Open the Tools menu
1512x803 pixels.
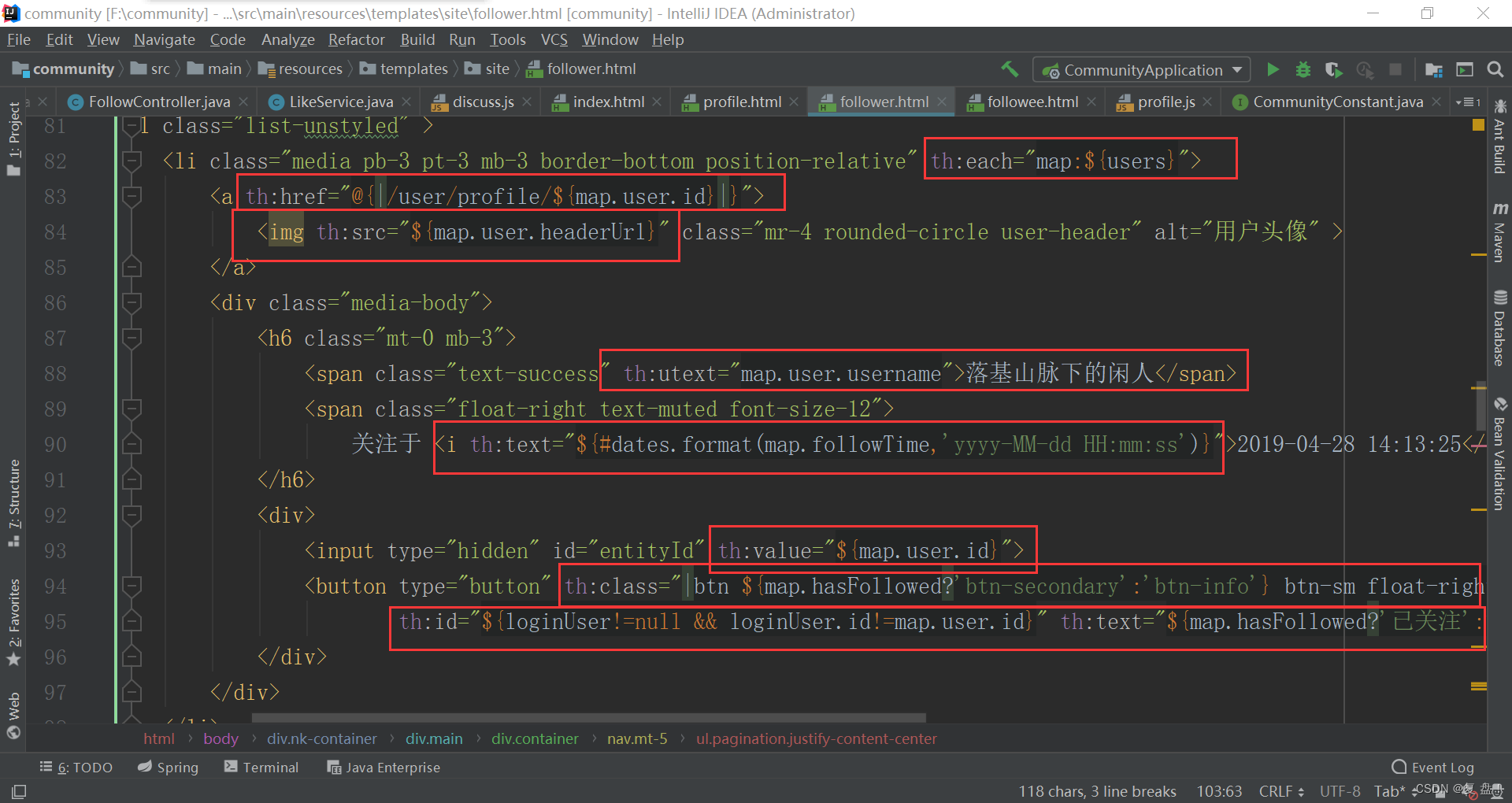pos(507,39)
